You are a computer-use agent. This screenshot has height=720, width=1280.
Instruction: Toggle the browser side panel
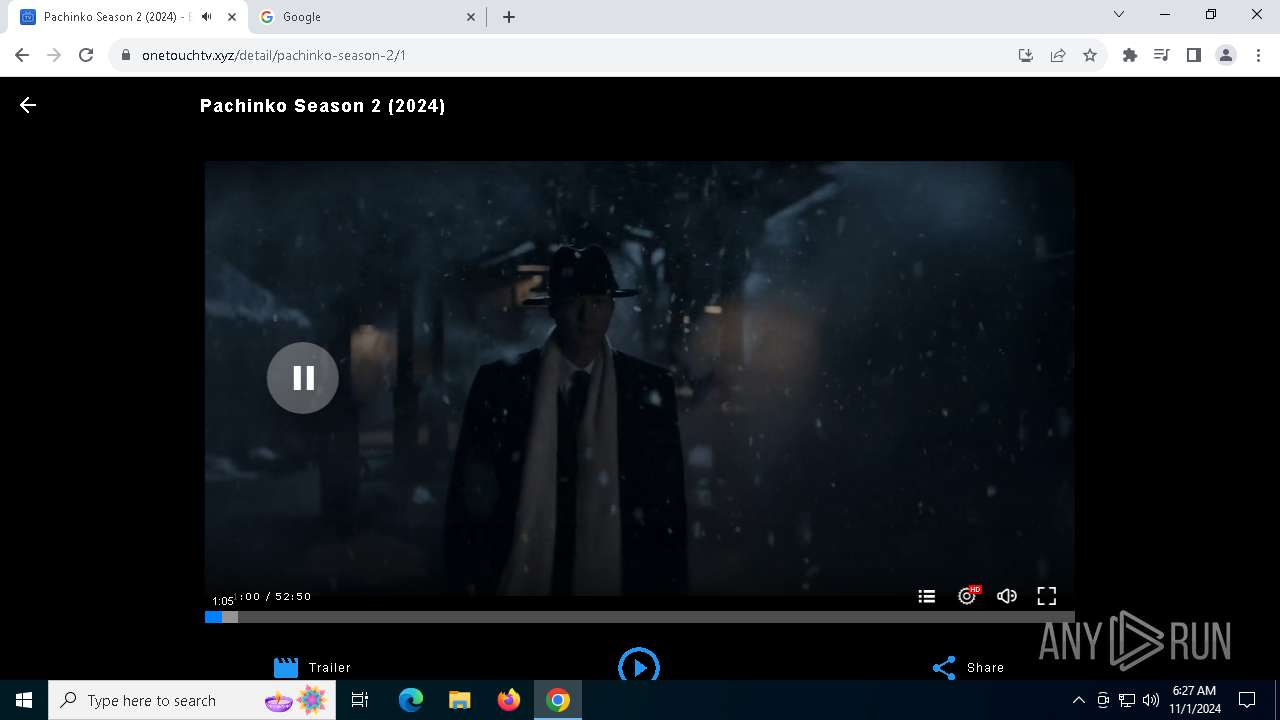(x=1194, y=55)
